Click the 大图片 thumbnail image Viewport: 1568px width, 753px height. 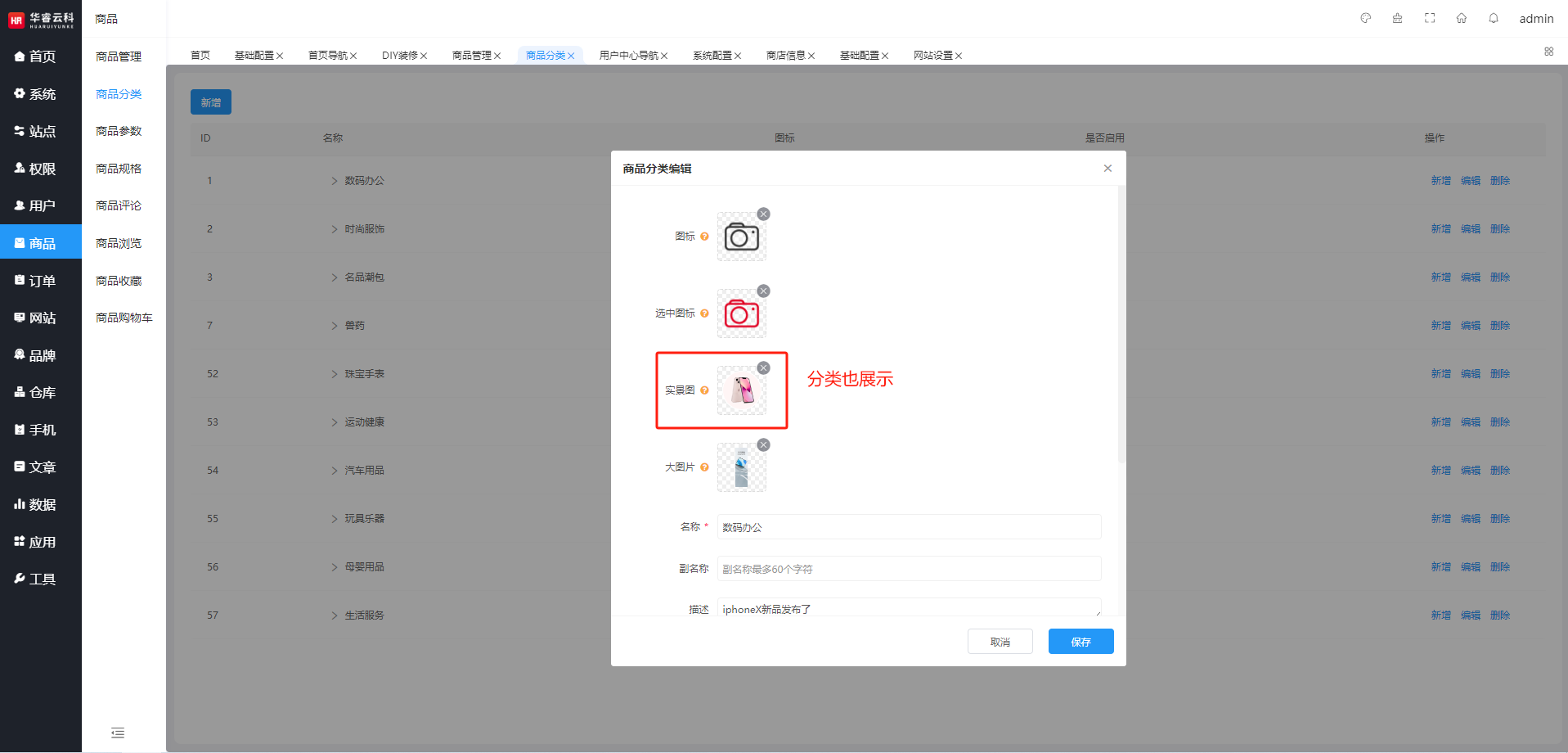(x=741, y=468)
